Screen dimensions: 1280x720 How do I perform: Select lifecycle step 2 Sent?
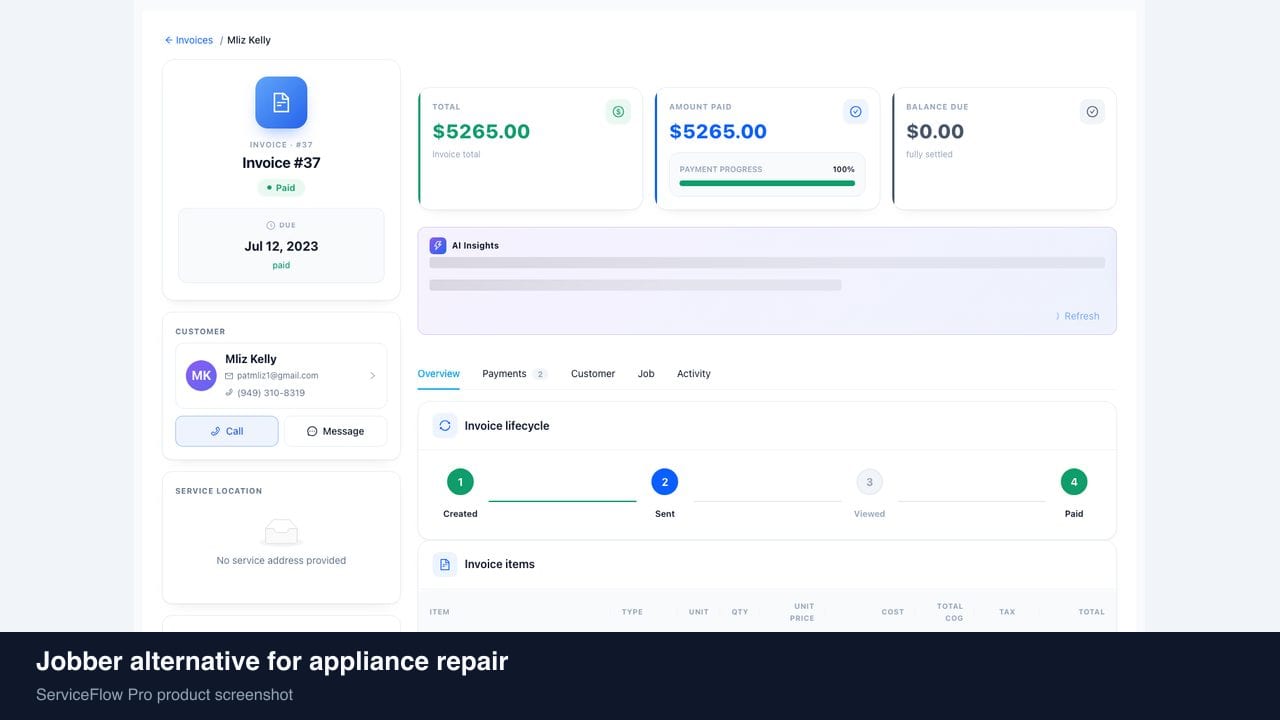click(665, 482)
